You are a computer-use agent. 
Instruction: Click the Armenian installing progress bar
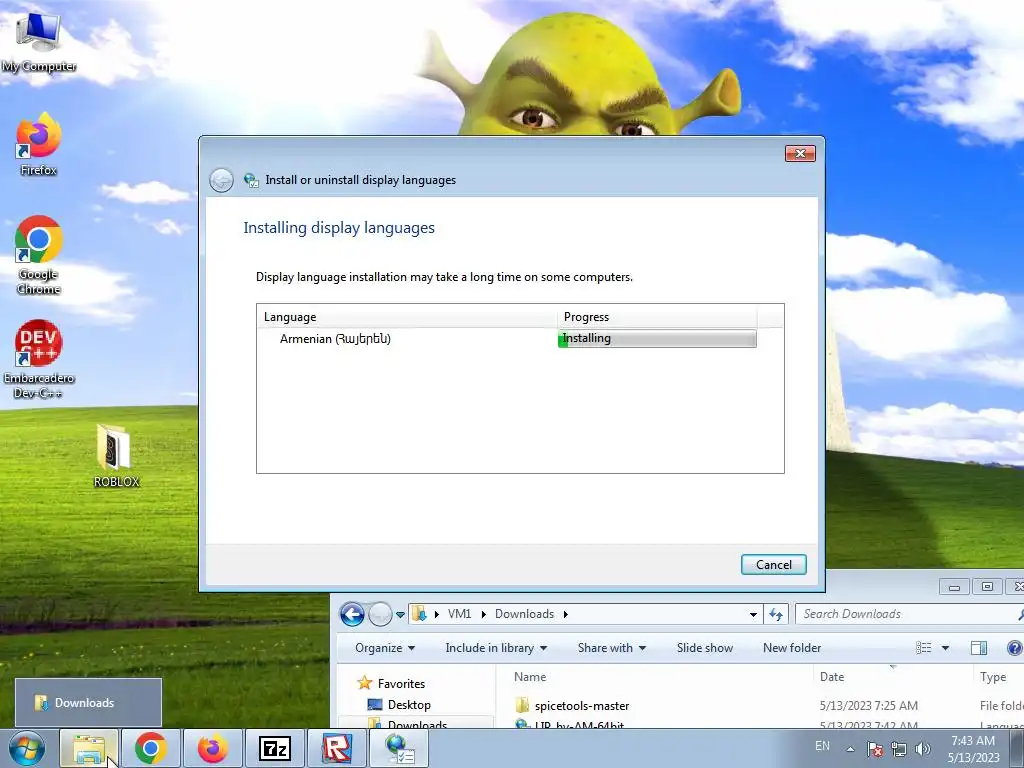(657, 338)
